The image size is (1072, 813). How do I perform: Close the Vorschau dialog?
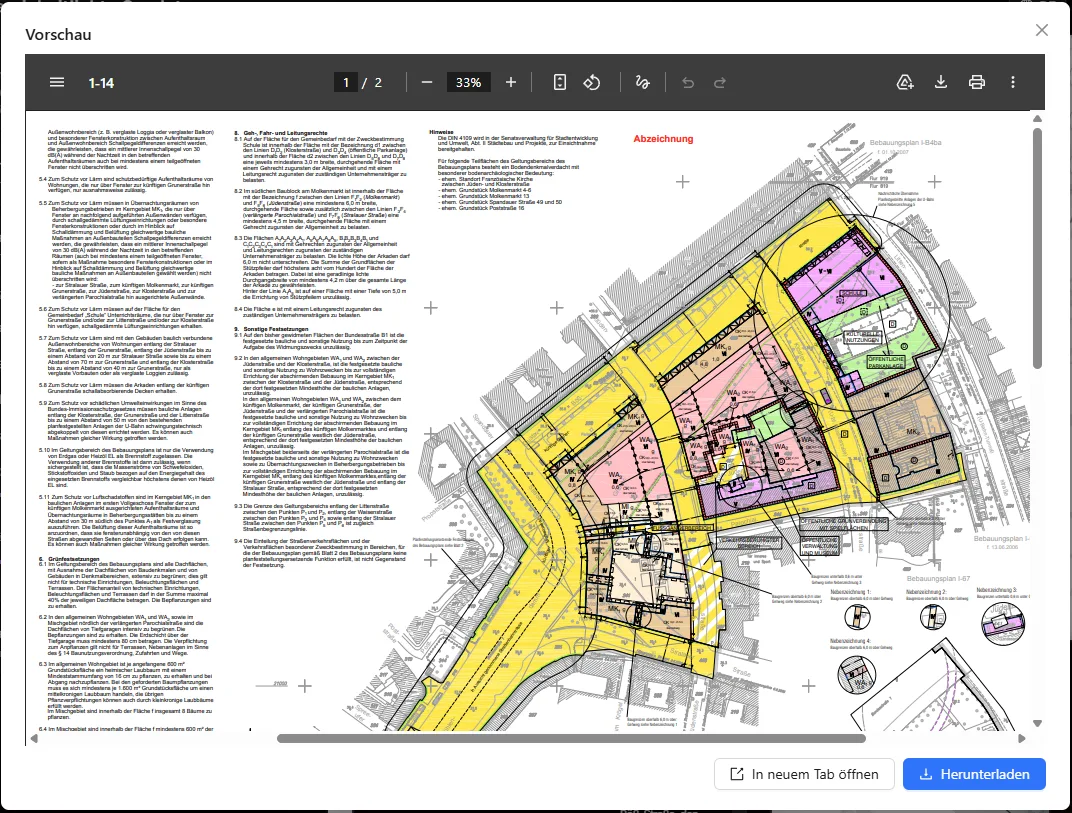1041,30
